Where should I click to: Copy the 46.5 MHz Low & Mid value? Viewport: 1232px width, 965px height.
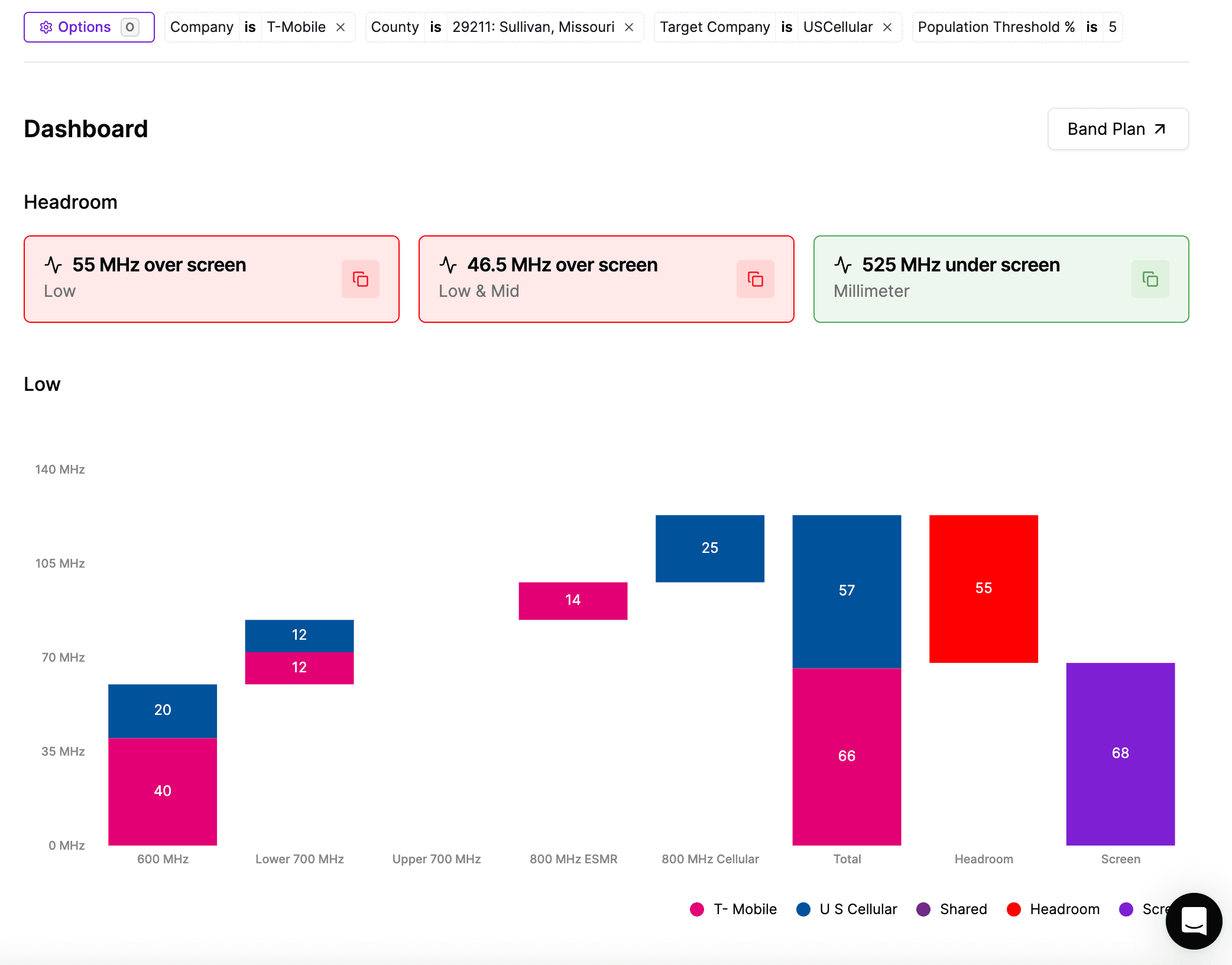(755, 279)
